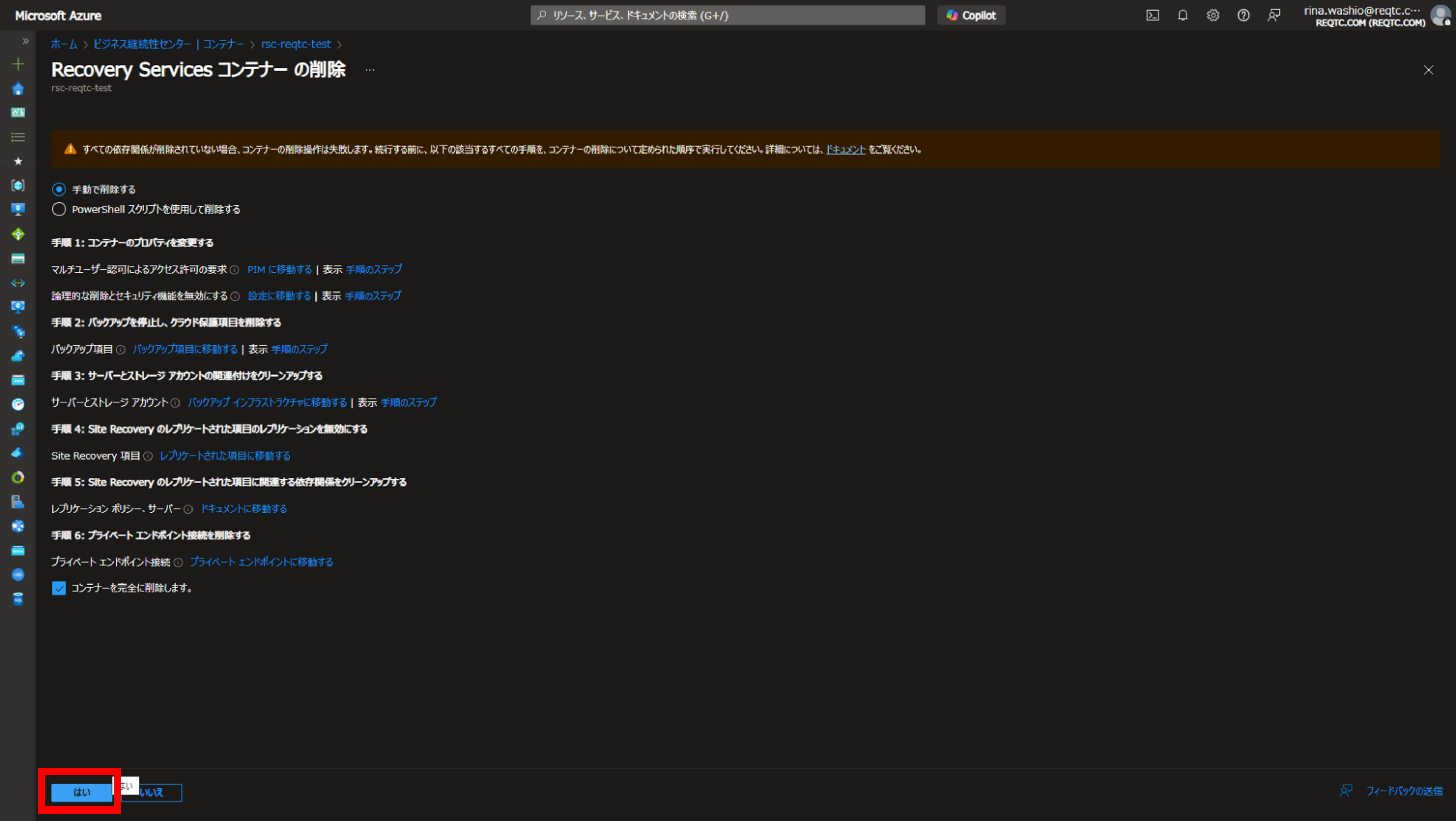Image resolution: width=1456 pixels, height=821 pixels.
Task: Open the バックアップ項目に移動する link
Action: 185,349
